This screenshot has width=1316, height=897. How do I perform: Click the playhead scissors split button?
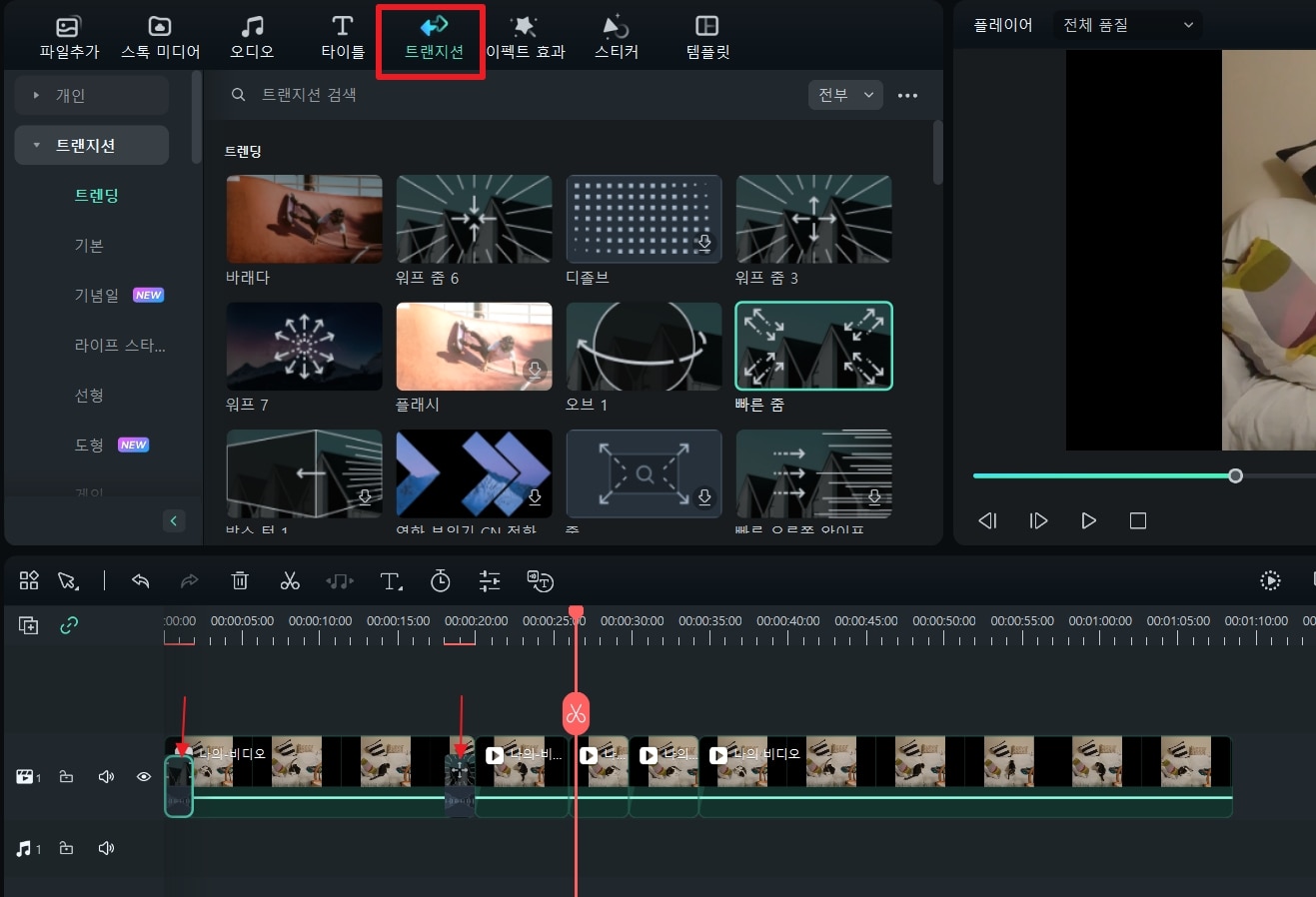click(576, 713)
